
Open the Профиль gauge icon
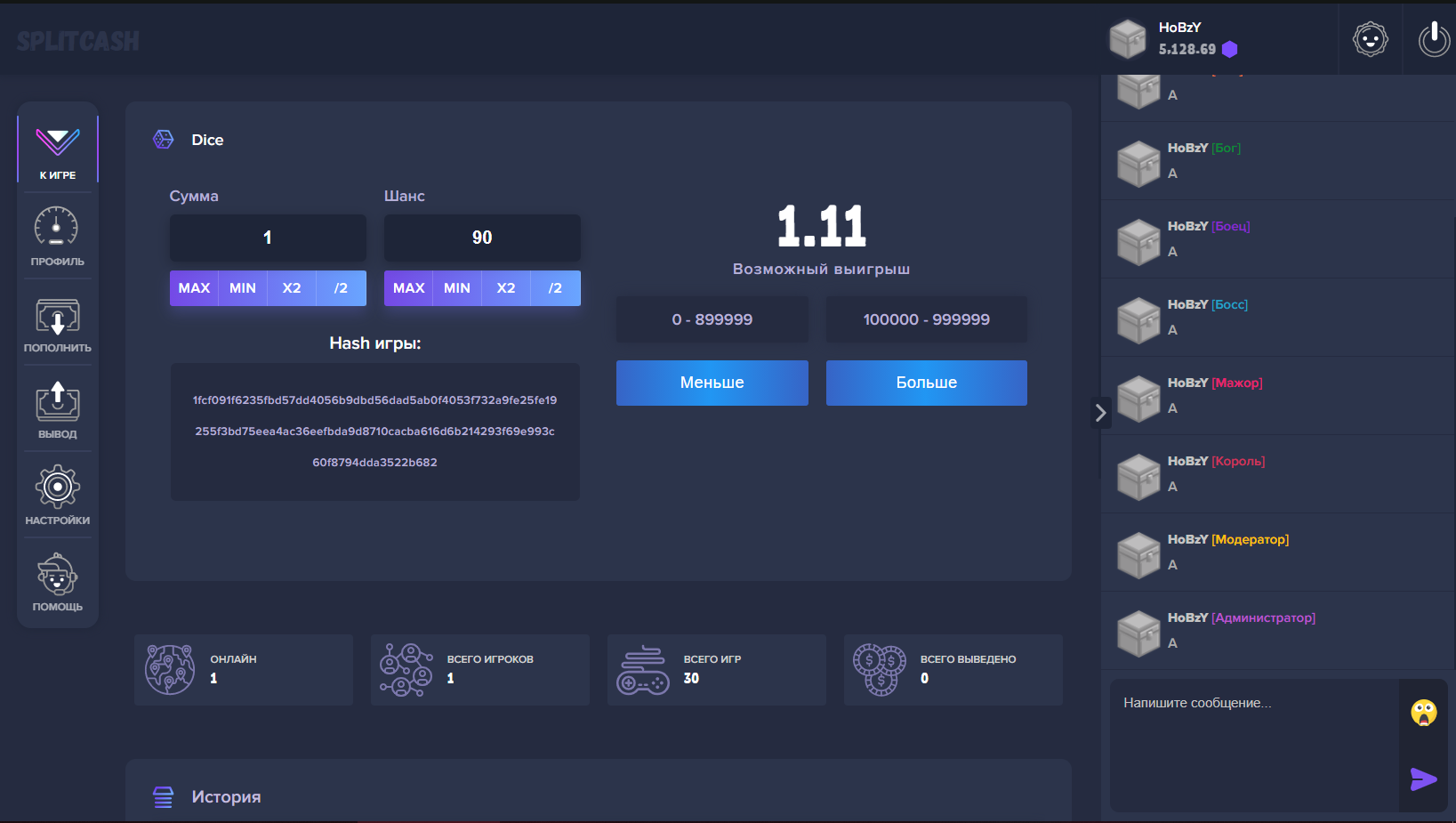click(57, 228)
